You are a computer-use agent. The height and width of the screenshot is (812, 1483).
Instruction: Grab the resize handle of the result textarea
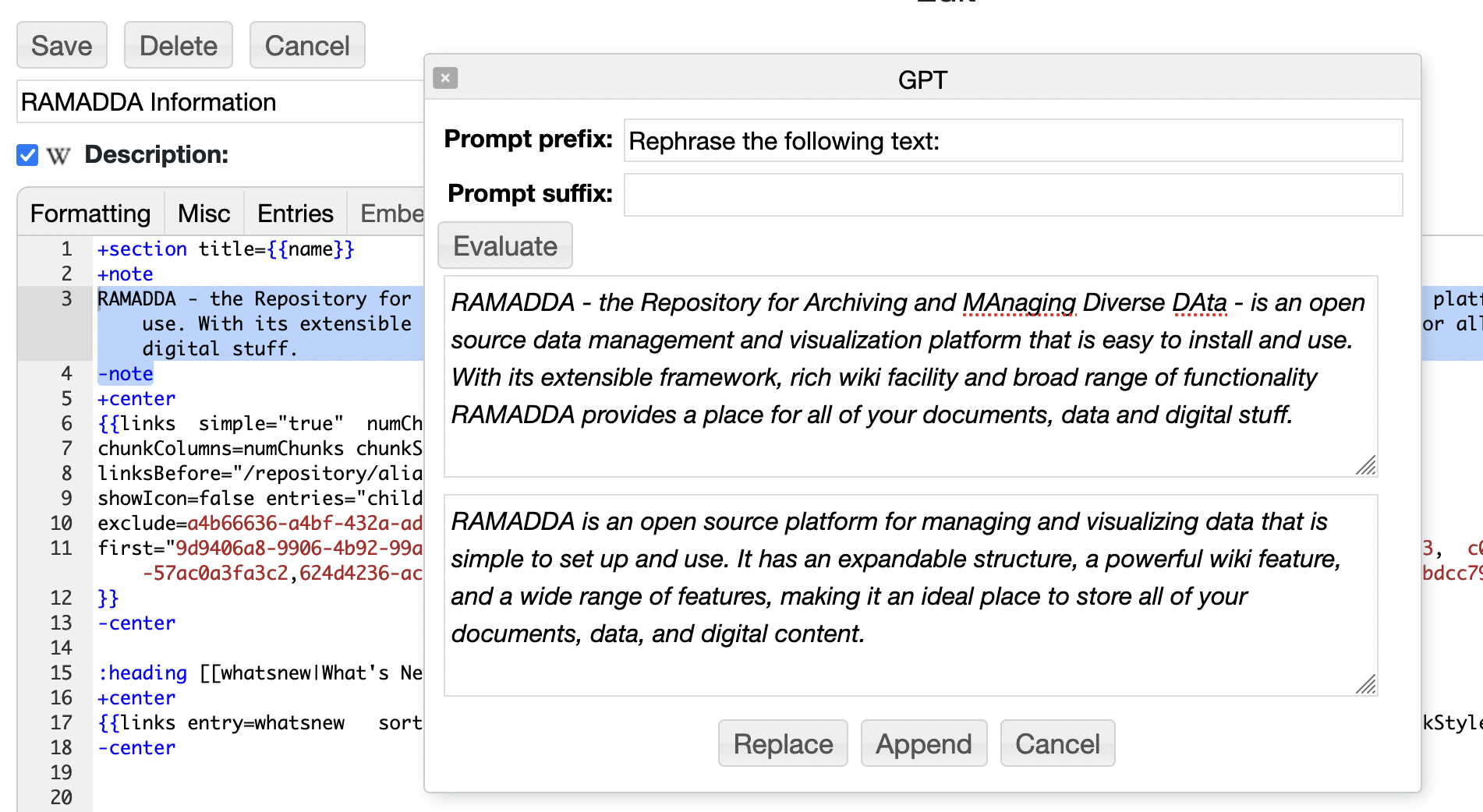[x=1365, y=684]
